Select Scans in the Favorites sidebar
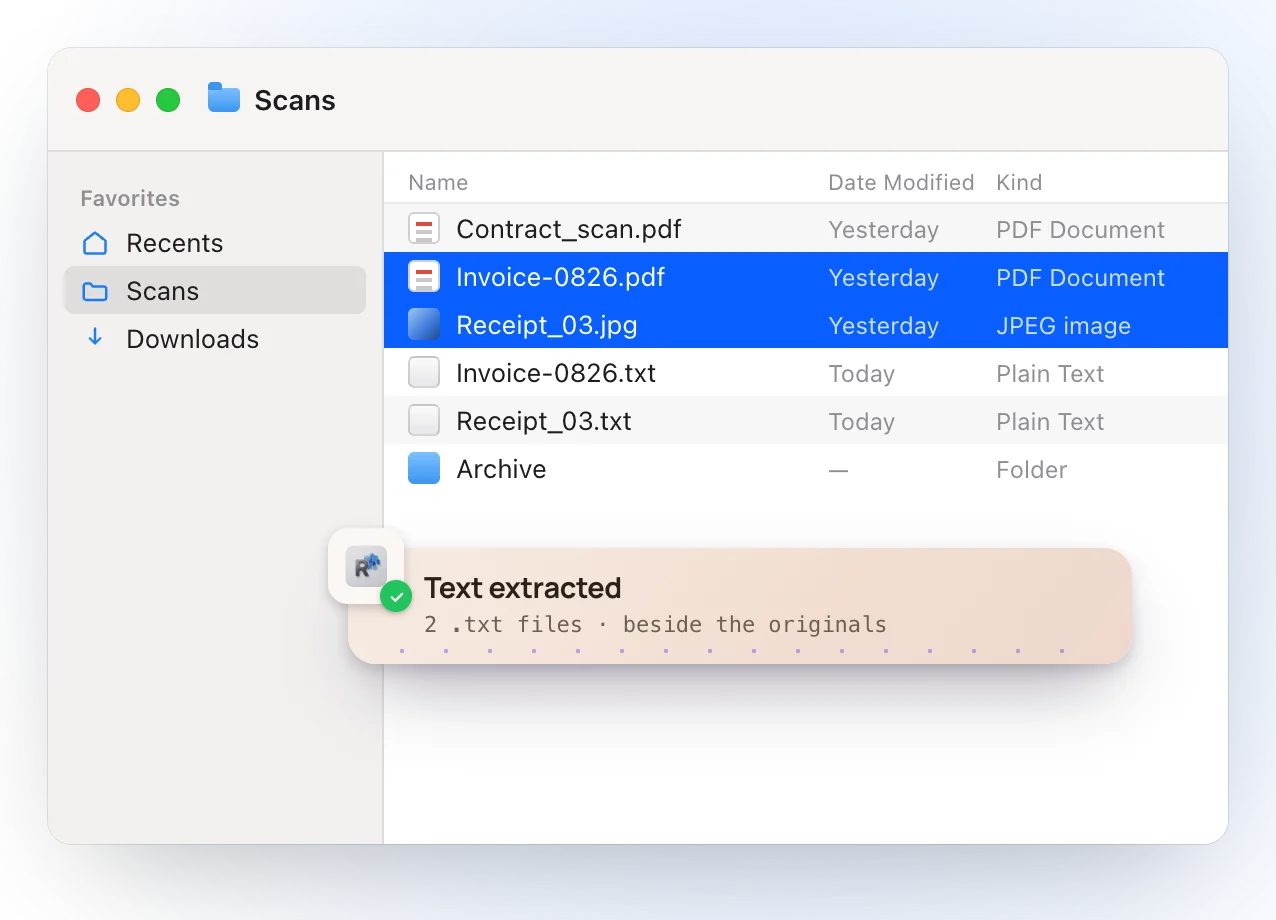The height and width of the screenshot is (920, 1276). [x=215, y=291]
